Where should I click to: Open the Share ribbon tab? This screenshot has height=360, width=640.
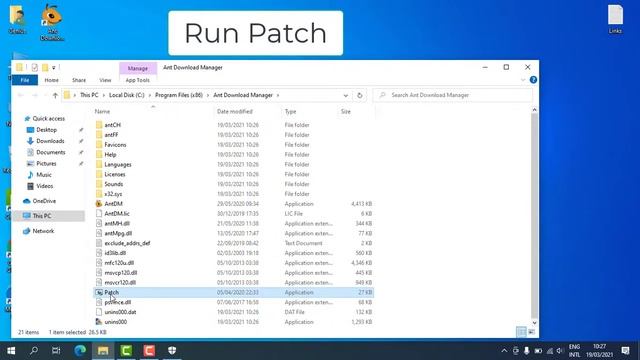[79, 80]
